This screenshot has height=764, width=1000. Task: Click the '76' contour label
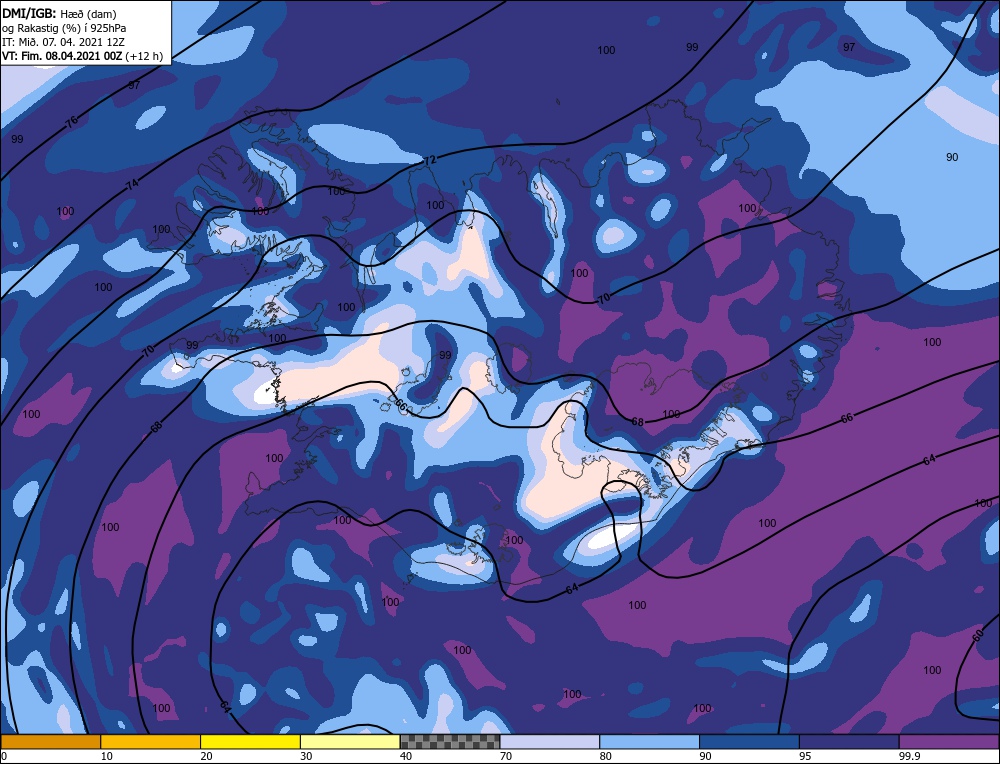[x=71, y=121]
